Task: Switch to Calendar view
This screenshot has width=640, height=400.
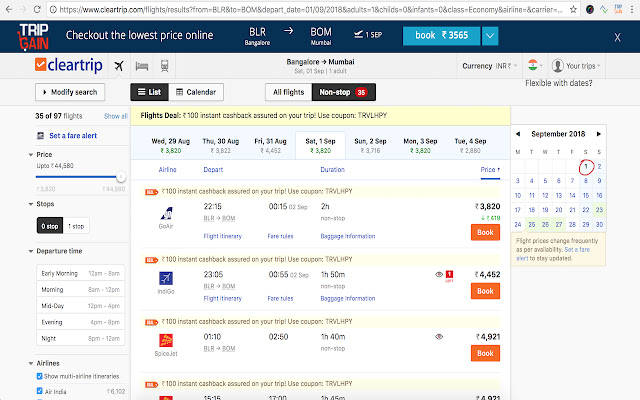Action: point(196,92)
